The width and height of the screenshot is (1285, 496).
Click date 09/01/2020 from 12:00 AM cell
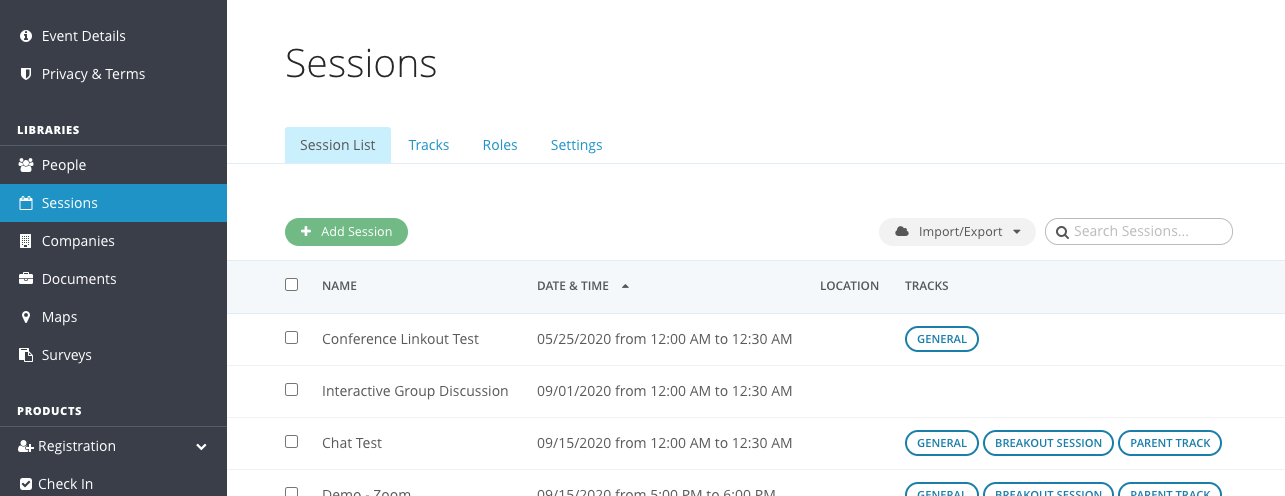click(x=665, y=391)
